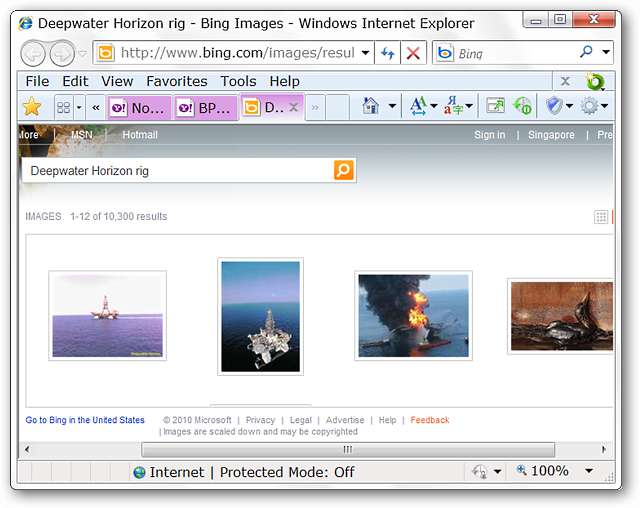The image size is (640, 508).
Task: Click the translate language icon
Action: [453, 106]
